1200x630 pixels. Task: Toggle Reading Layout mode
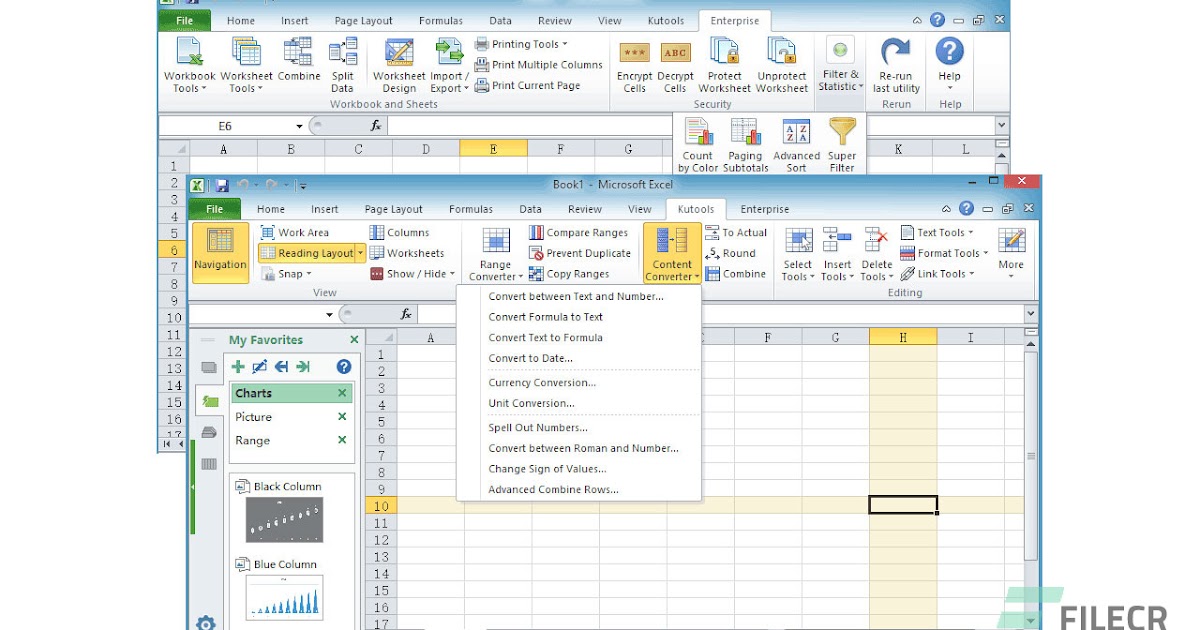(305, 252)
